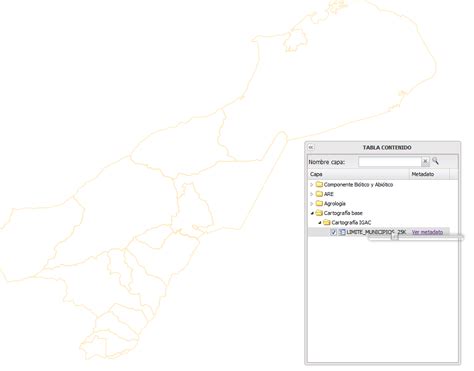Collapse the Tabla Contenido panel

tap(311, 147)
